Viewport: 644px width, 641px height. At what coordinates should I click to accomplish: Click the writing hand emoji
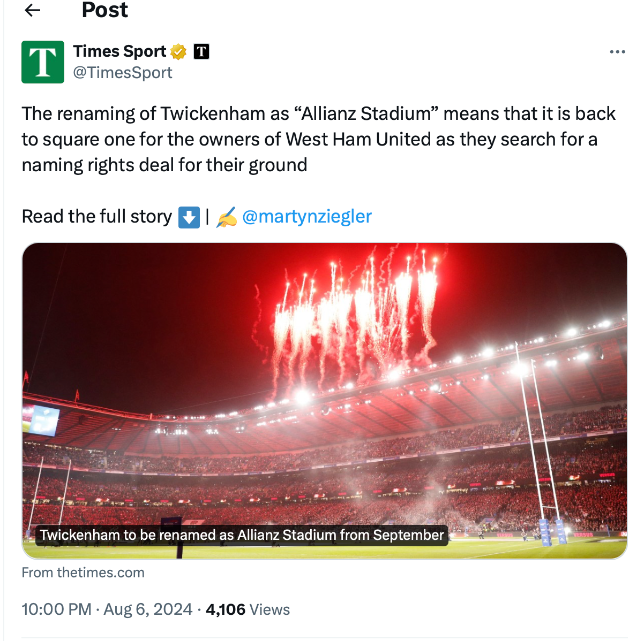[x=226, y=217]
